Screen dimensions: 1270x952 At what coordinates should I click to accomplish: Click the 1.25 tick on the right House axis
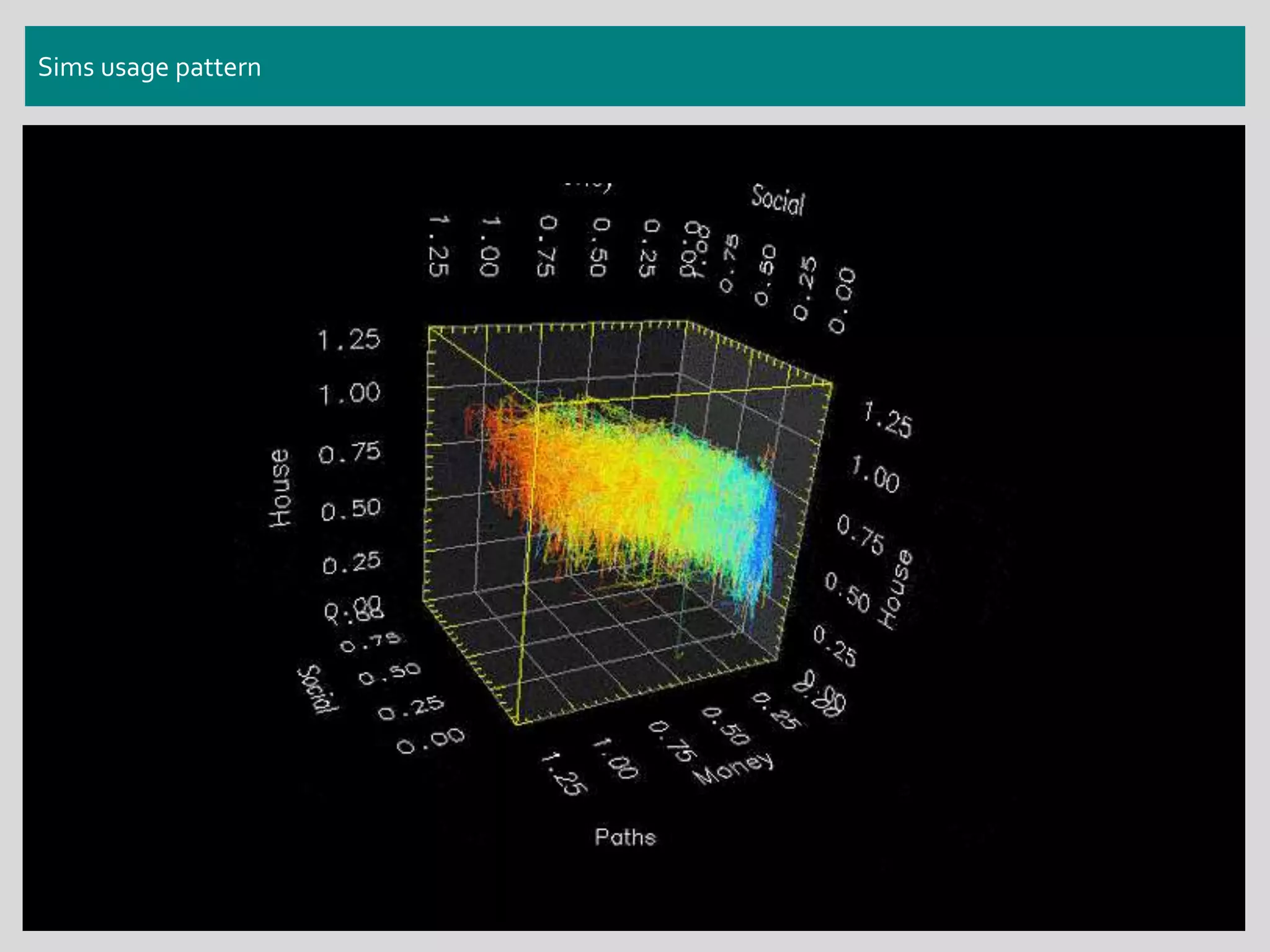[888, 420]
